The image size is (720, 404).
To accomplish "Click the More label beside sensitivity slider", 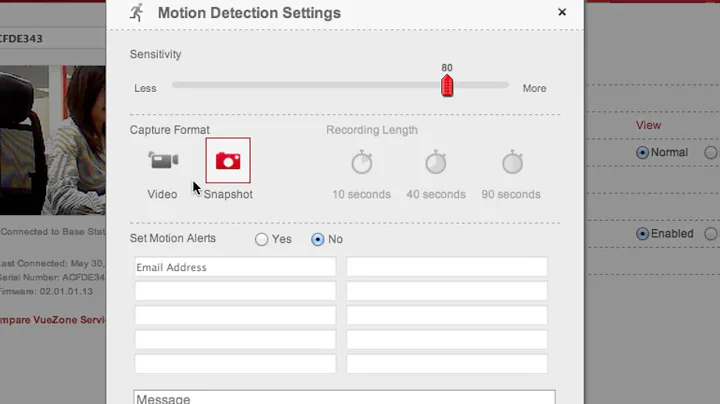I will point(534,88).
